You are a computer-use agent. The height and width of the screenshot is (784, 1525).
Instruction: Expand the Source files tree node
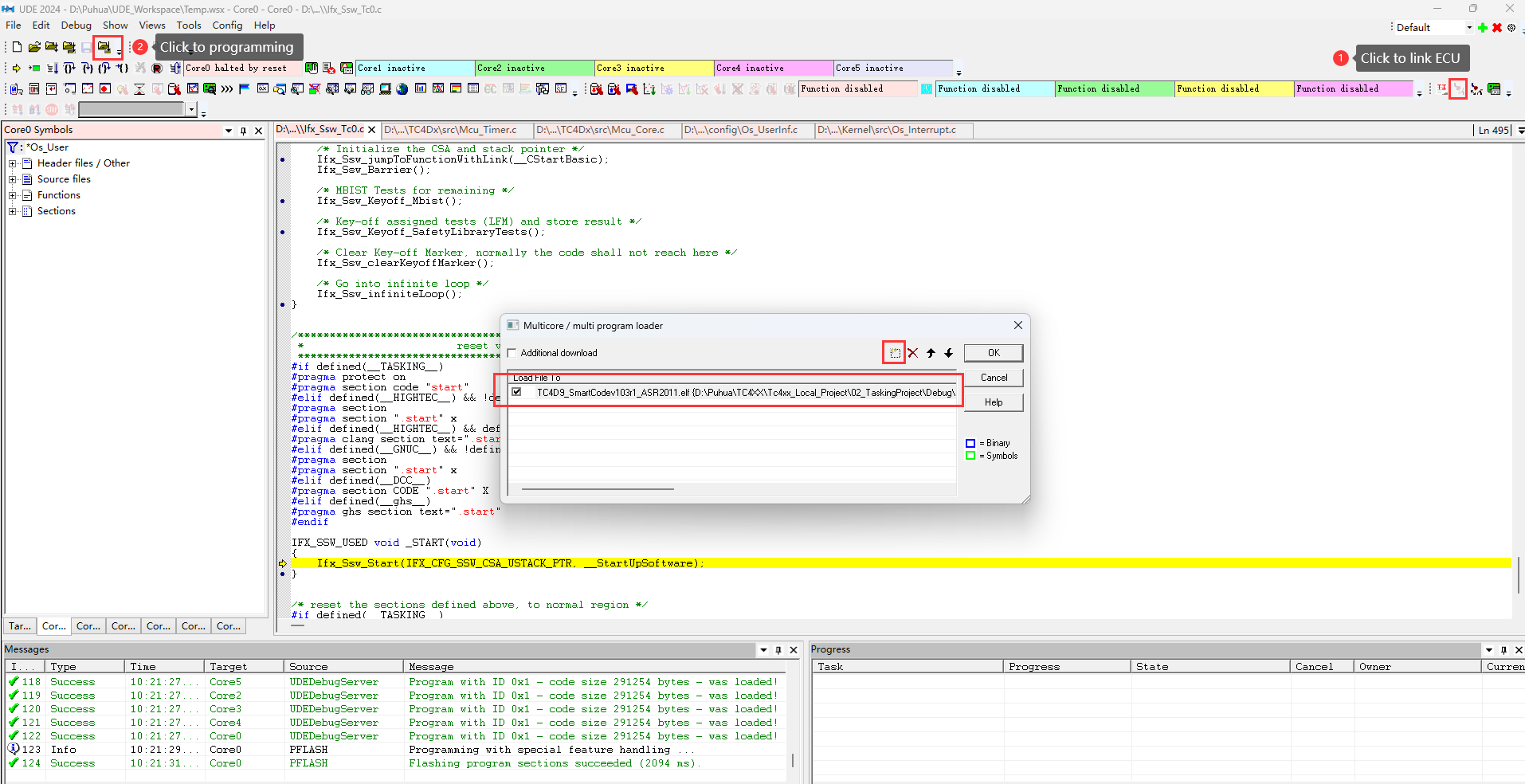[x=13, y=179]
